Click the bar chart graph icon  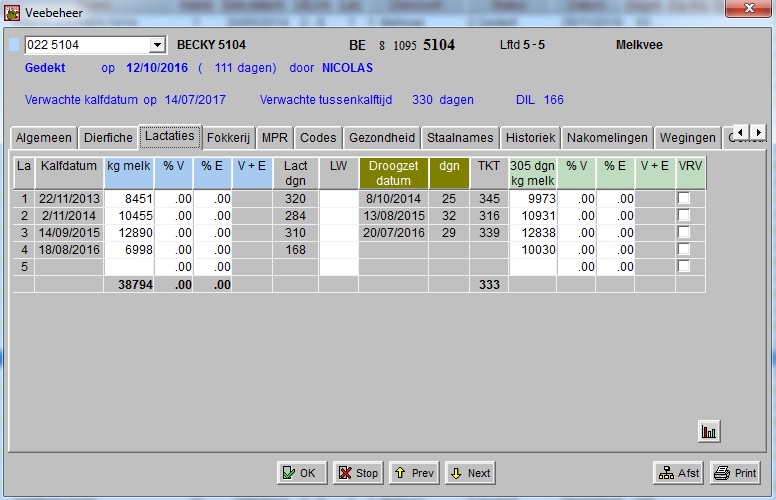pyautogui.click(x=710, y=432)
